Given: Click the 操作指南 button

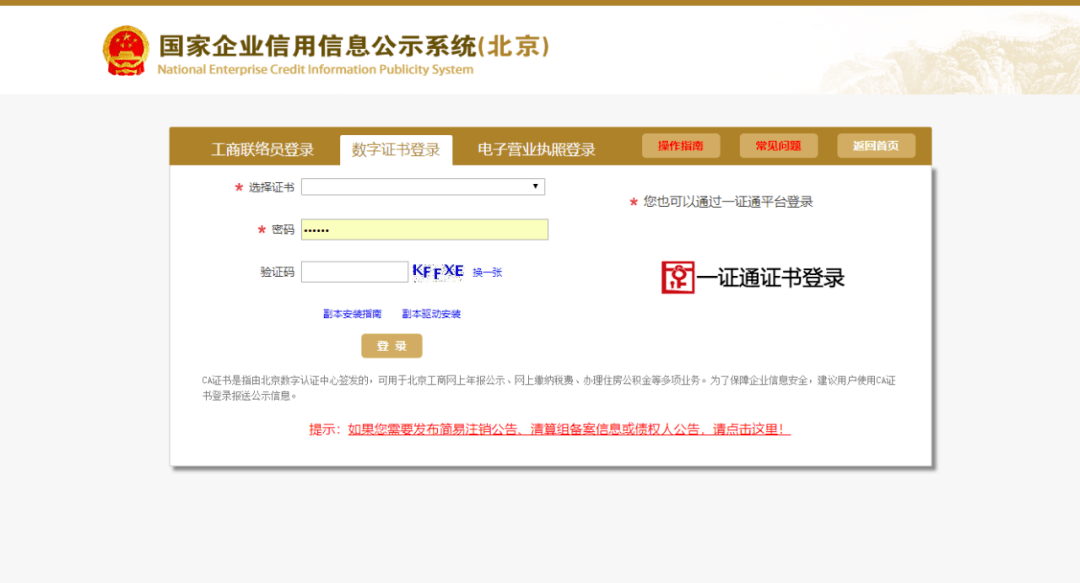Looking at the screenshot, I should click(x=681, y=145).
